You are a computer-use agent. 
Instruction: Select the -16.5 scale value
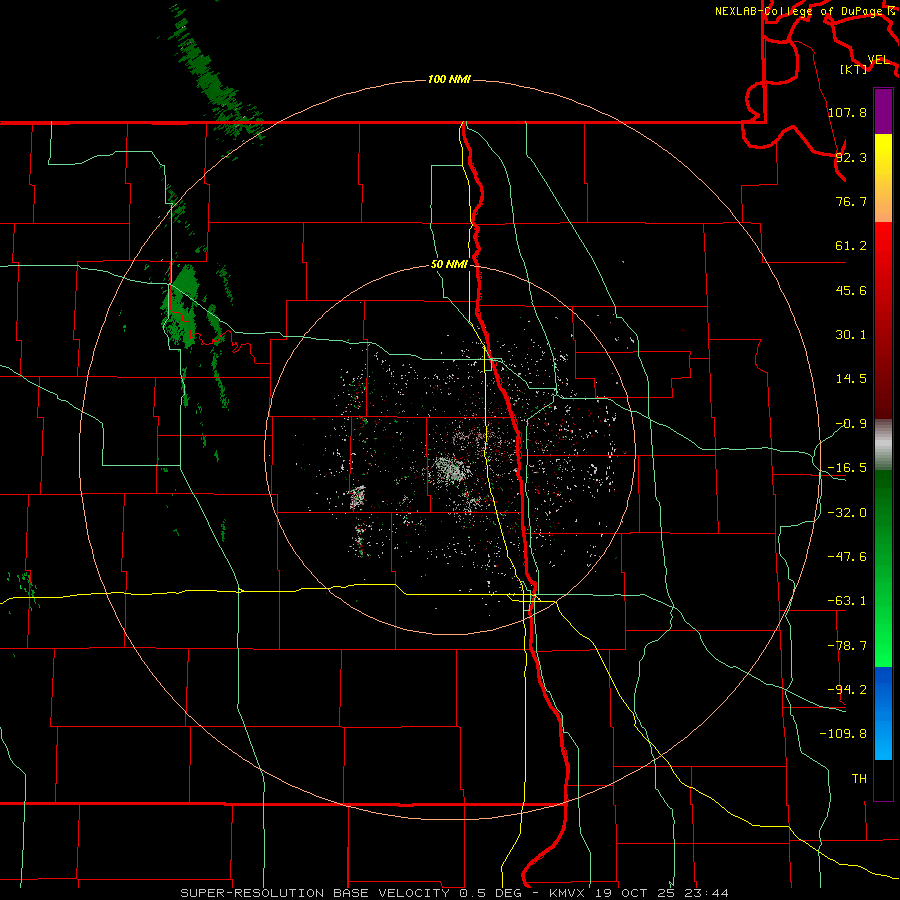[x=847, y=468]
